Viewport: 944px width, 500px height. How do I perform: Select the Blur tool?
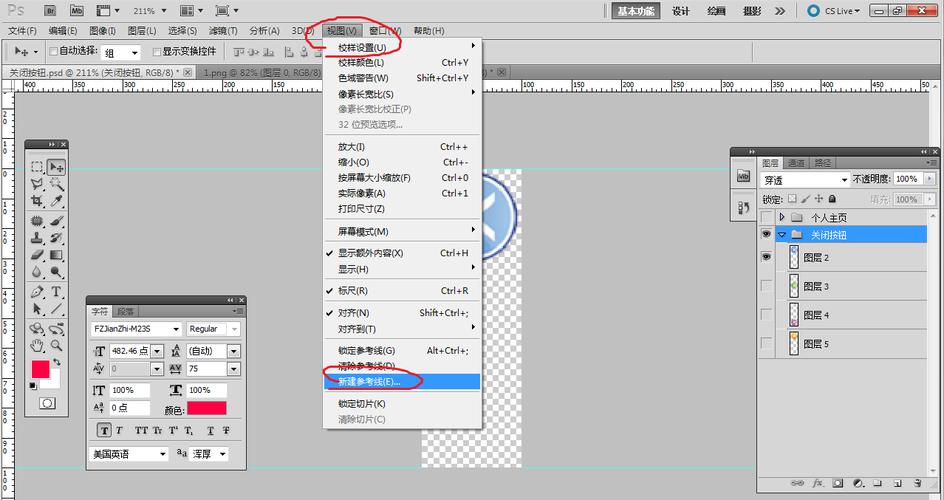point(37,272)
